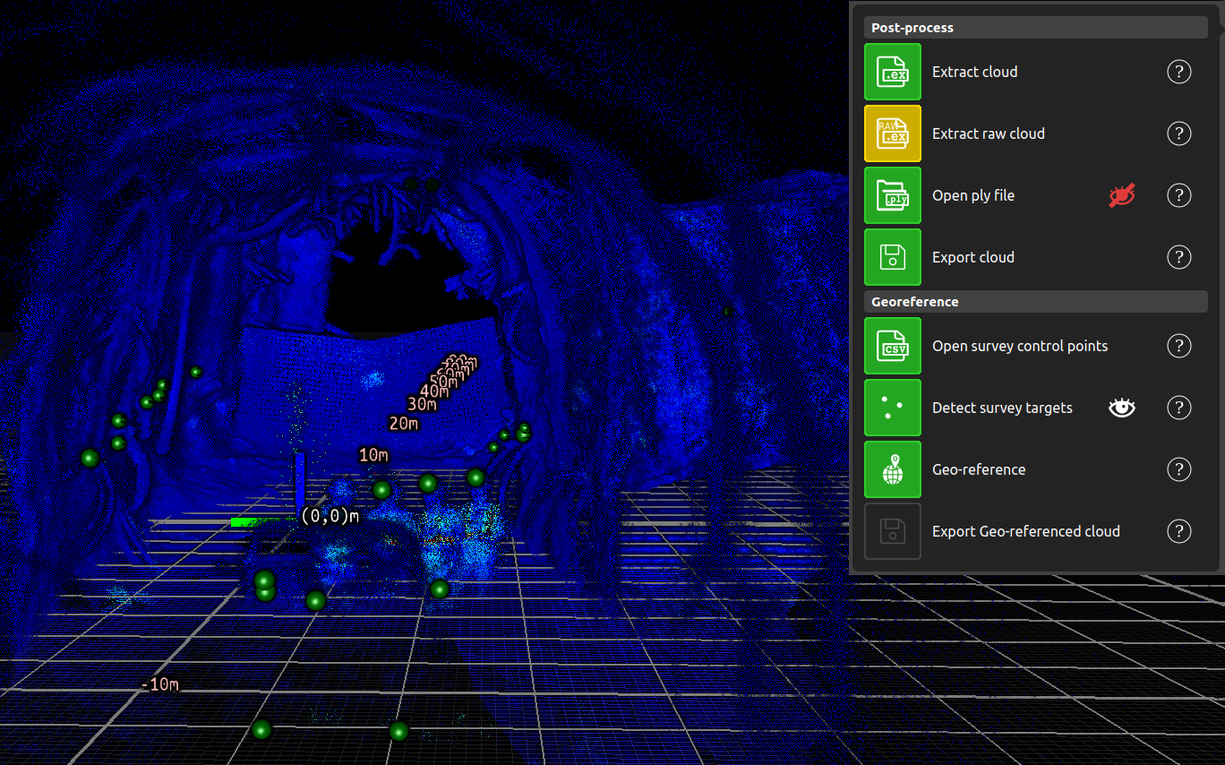Click the Open ply file folder icon
The image size is (1225, 765).
tap(892, 195)
